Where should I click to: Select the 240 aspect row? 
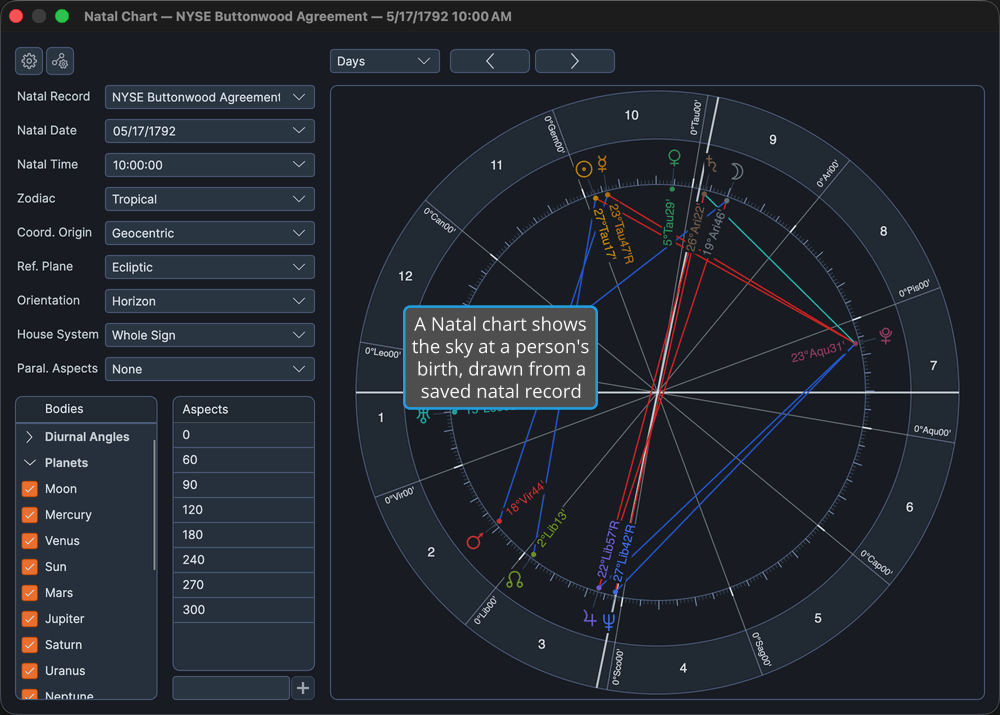pos(244,559)
